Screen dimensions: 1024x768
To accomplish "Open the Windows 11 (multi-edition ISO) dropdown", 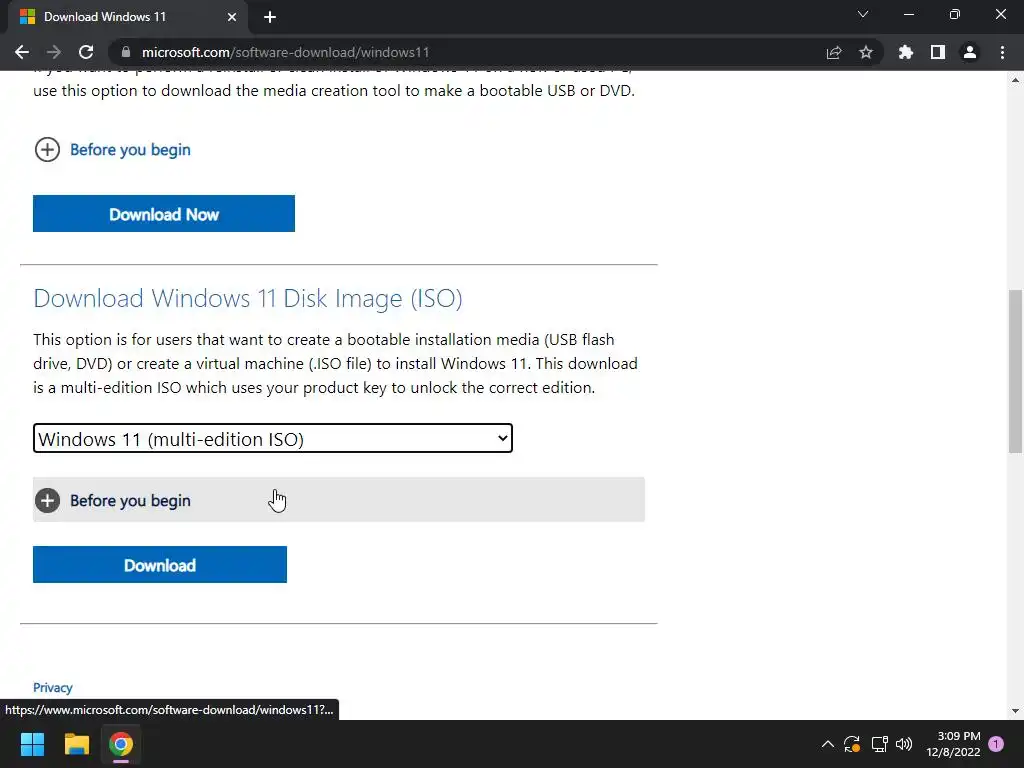I will pos(273,438).
